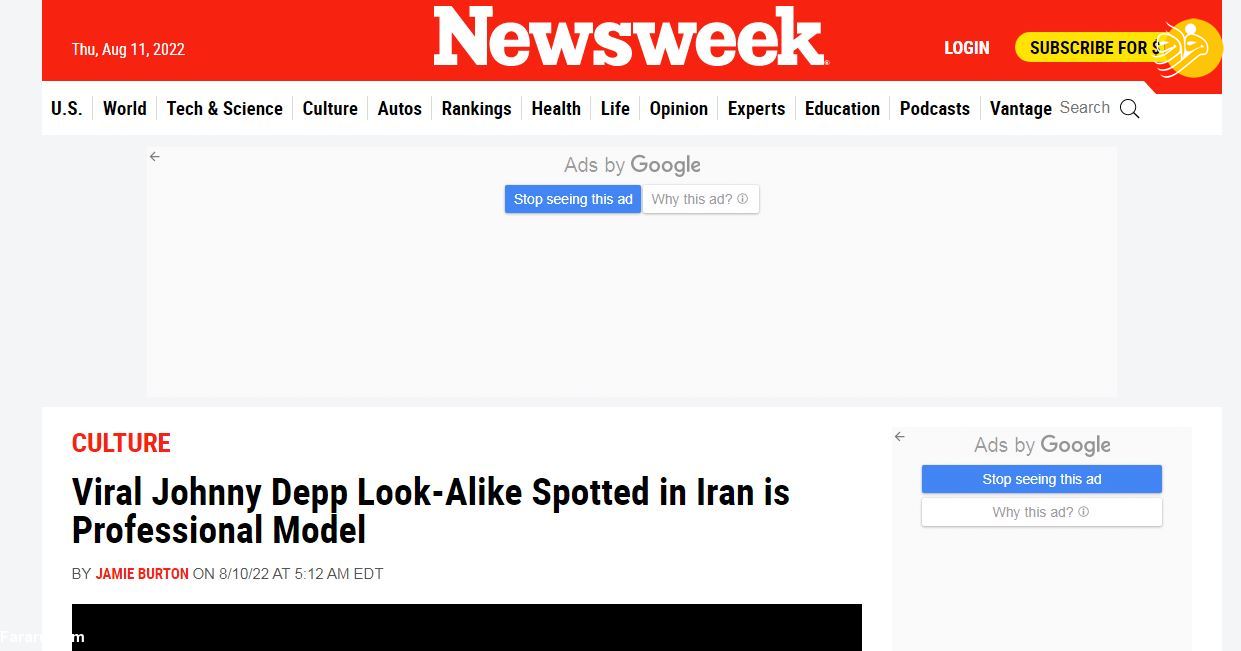Select the Rankings menu item
The height and width of the screenshot is (651, 1241).
tap(476, 109)
